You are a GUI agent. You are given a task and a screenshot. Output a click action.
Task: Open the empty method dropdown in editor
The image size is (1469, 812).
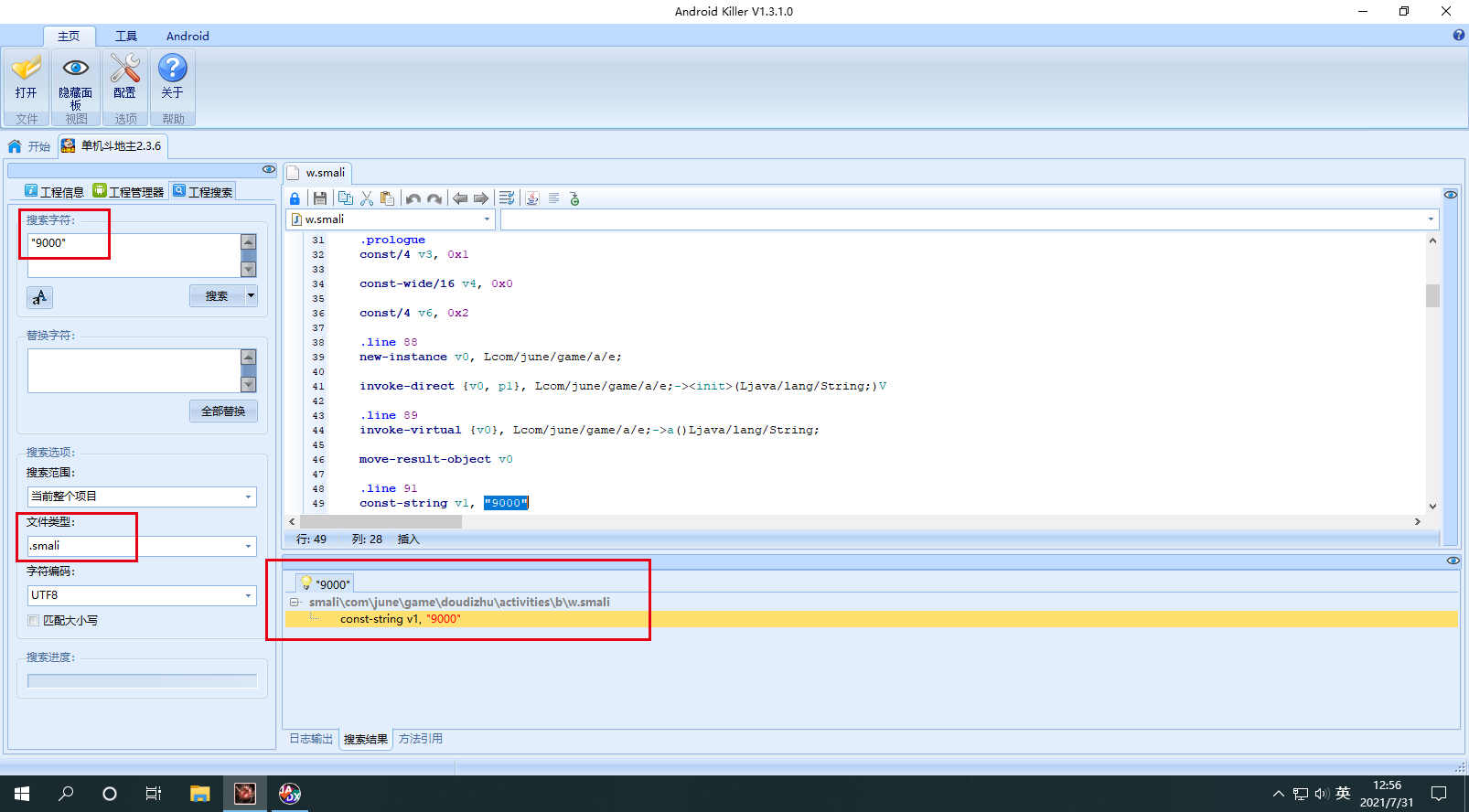[x=1431, y=219]
